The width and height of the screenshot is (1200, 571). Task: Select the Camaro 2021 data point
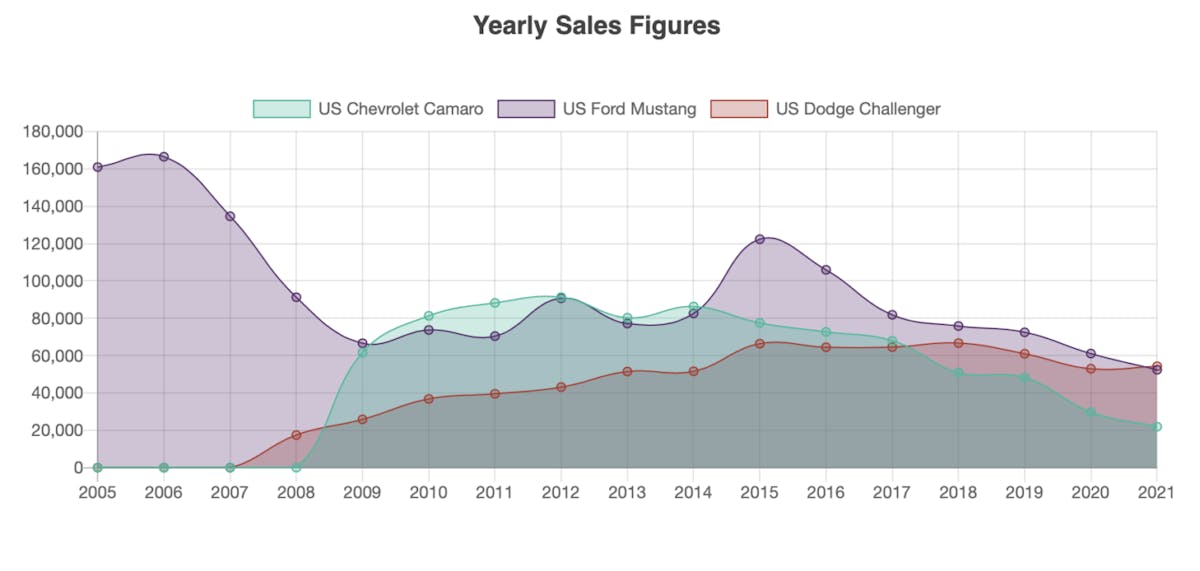pyautogui.click(x=1156, y=427)
